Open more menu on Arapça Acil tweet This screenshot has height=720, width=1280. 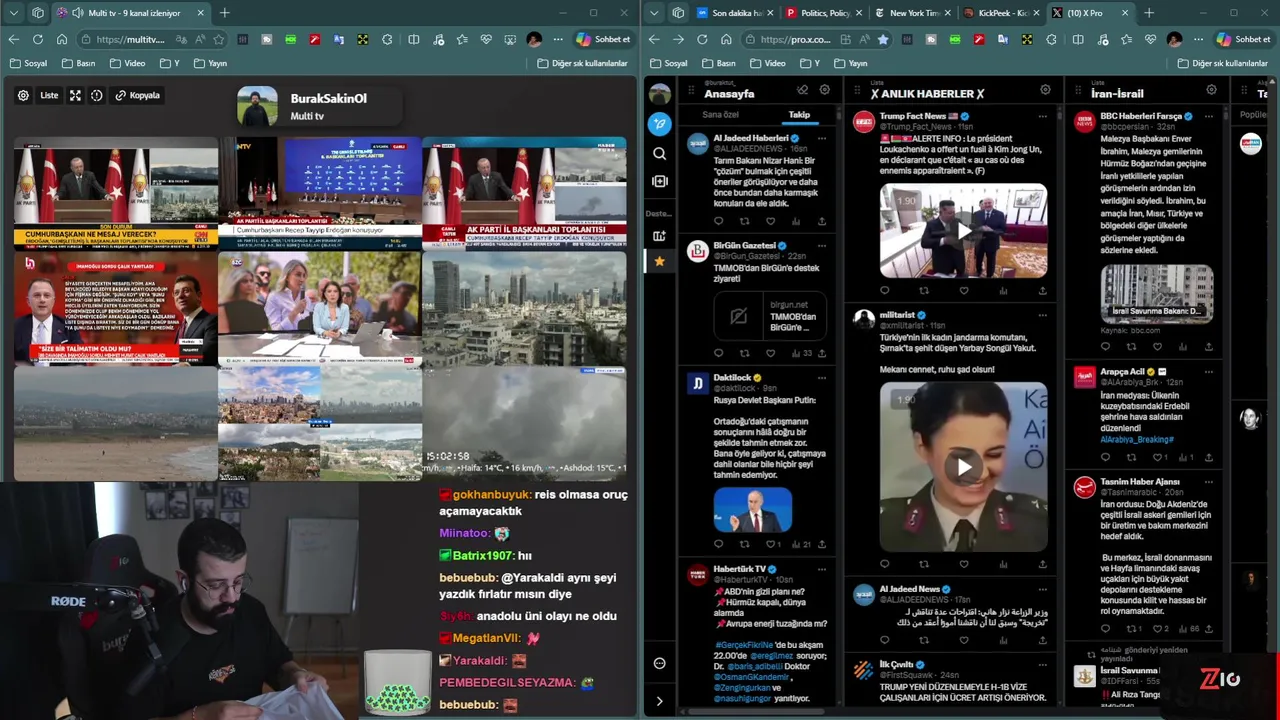click(1208, 371)
